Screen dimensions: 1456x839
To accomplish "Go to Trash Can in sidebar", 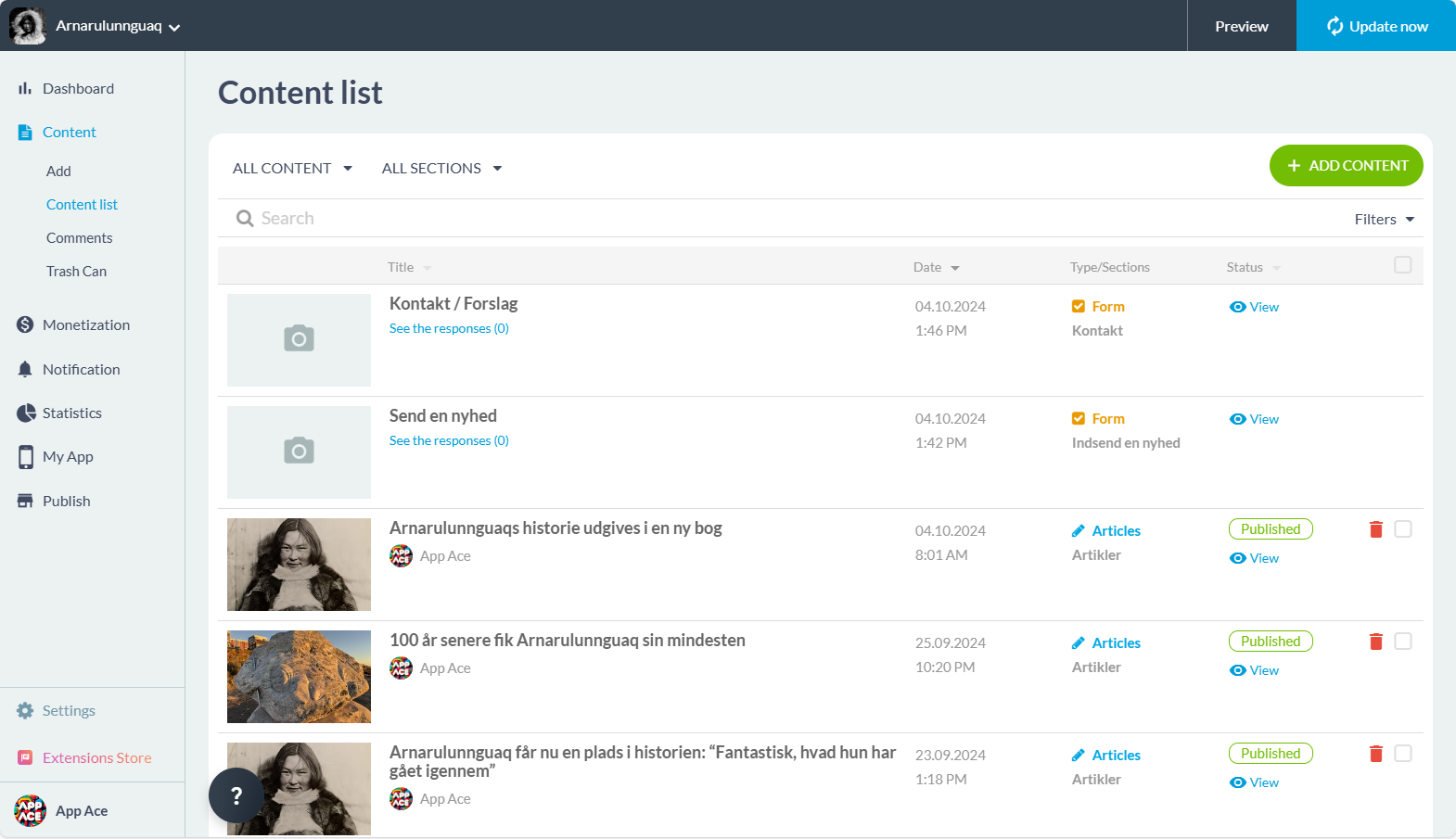I will [76, 272].
